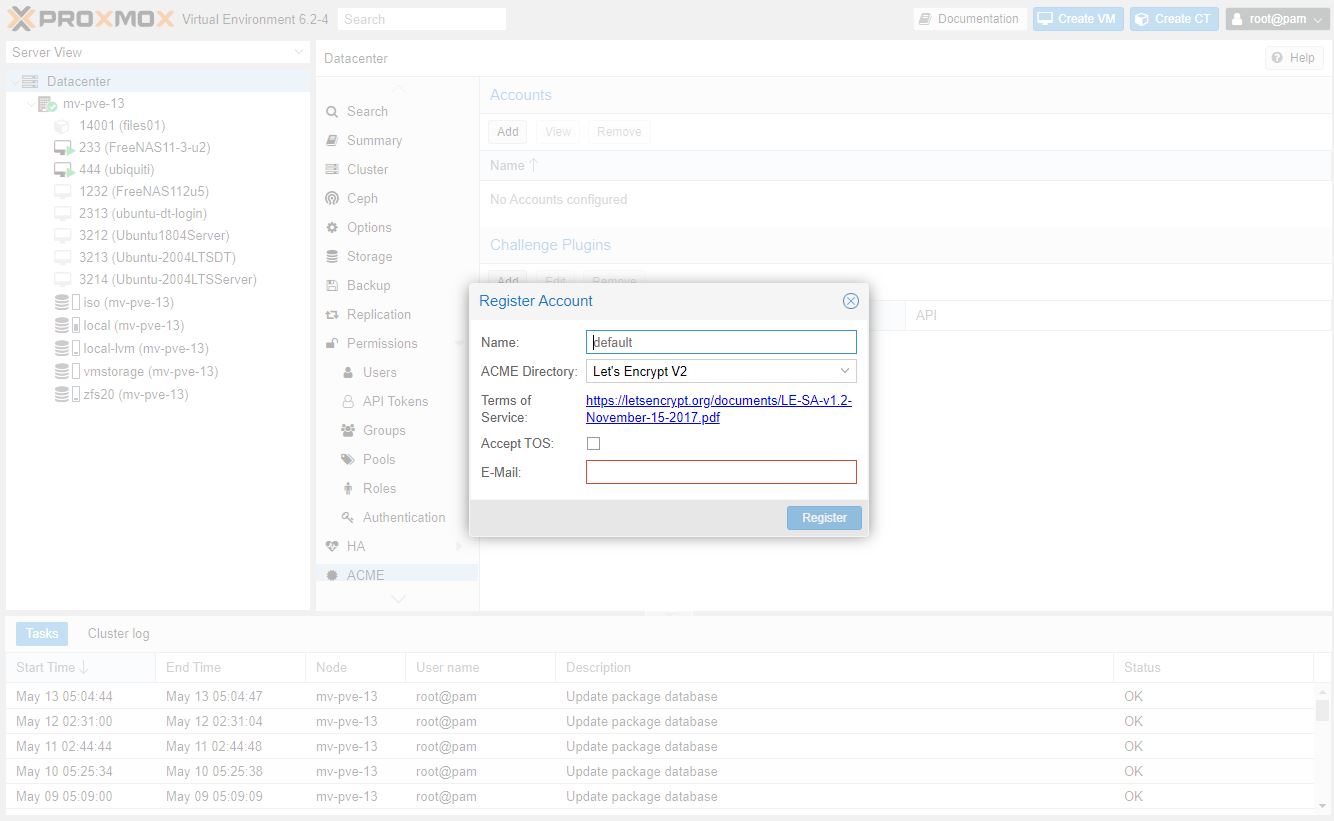Click the Replication arrows icon

click(332, 315)
